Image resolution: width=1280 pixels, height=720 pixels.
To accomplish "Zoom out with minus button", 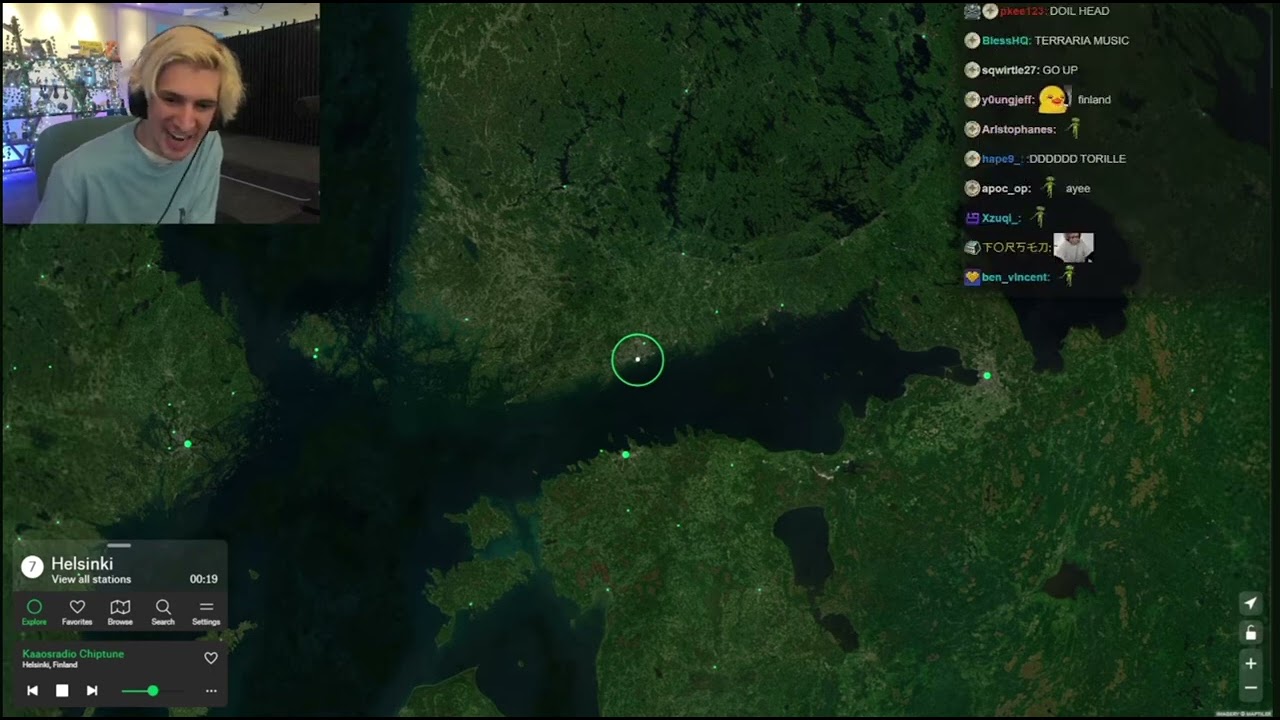I will [x=1250, y=688].
